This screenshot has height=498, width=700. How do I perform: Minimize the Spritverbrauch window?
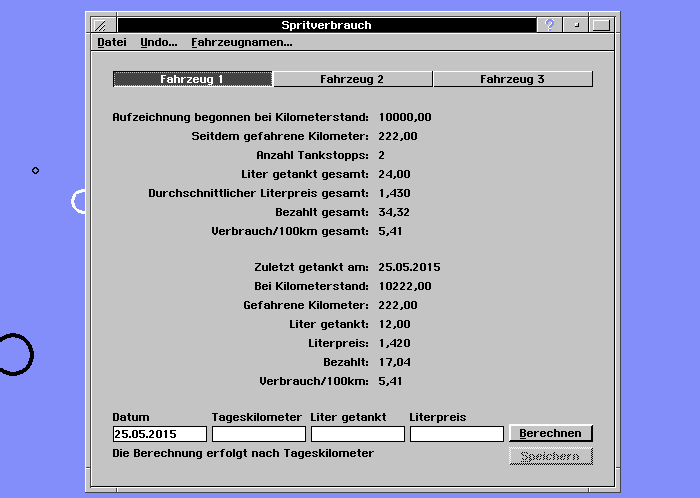click(x=576, y=25)
